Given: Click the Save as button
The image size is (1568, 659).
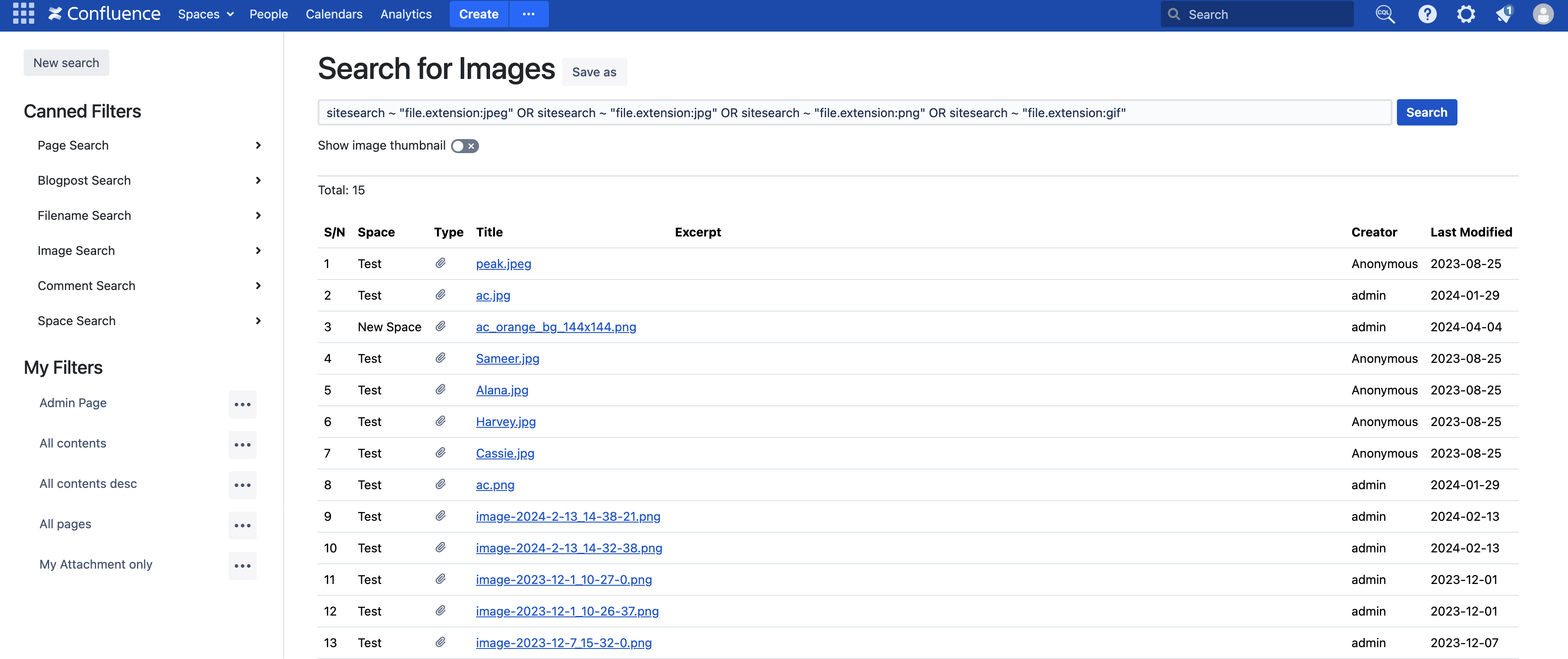Looking at the screenshot, I should [594, 72].
